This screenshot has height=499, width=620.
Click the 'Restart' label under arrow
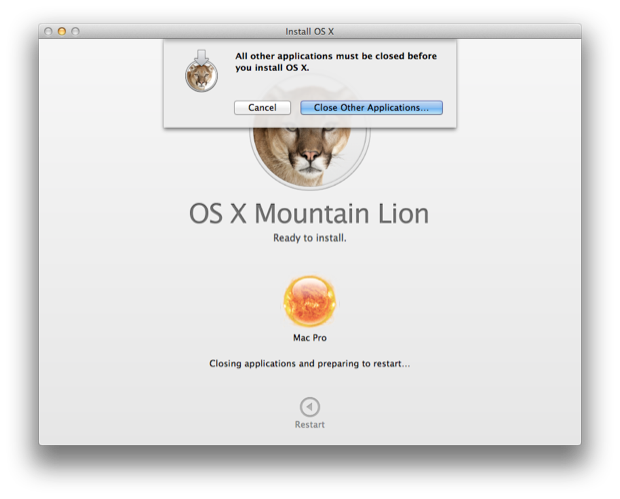(x=310, y=425)
